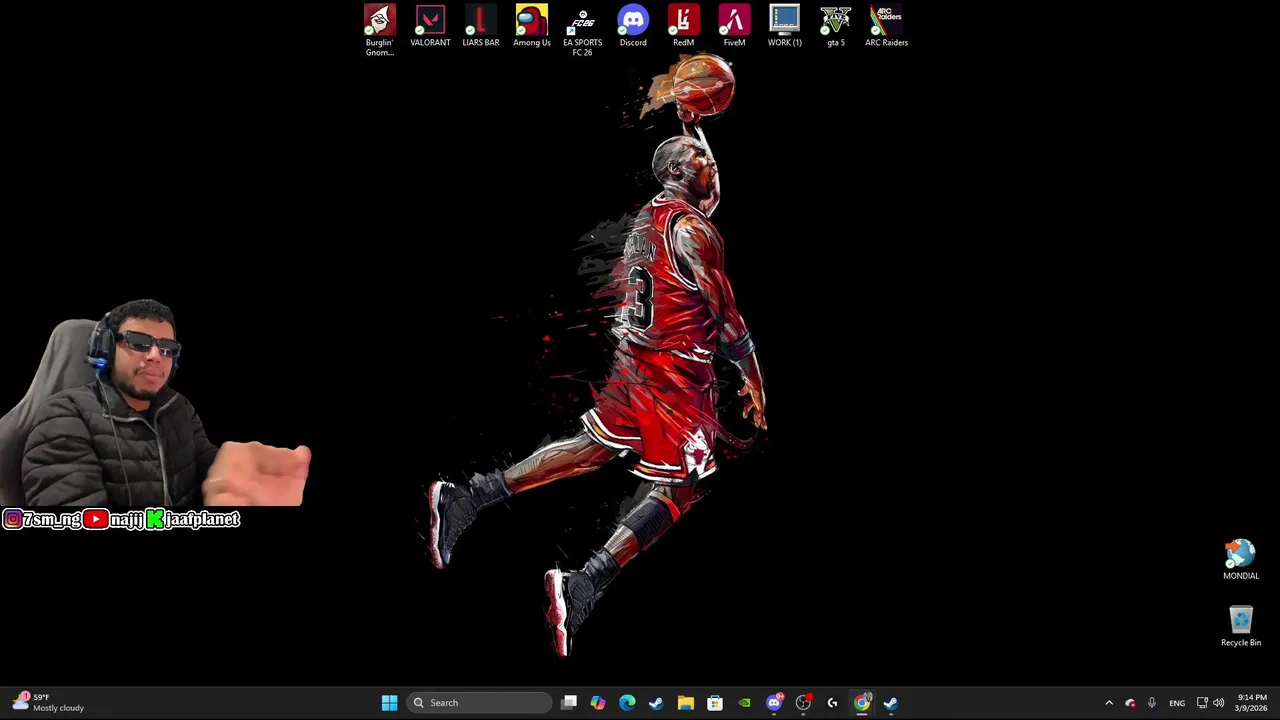Open the Recycle Bin
The width and height of the screenshot is (1280, 720).
click(x=1241, y=626)
